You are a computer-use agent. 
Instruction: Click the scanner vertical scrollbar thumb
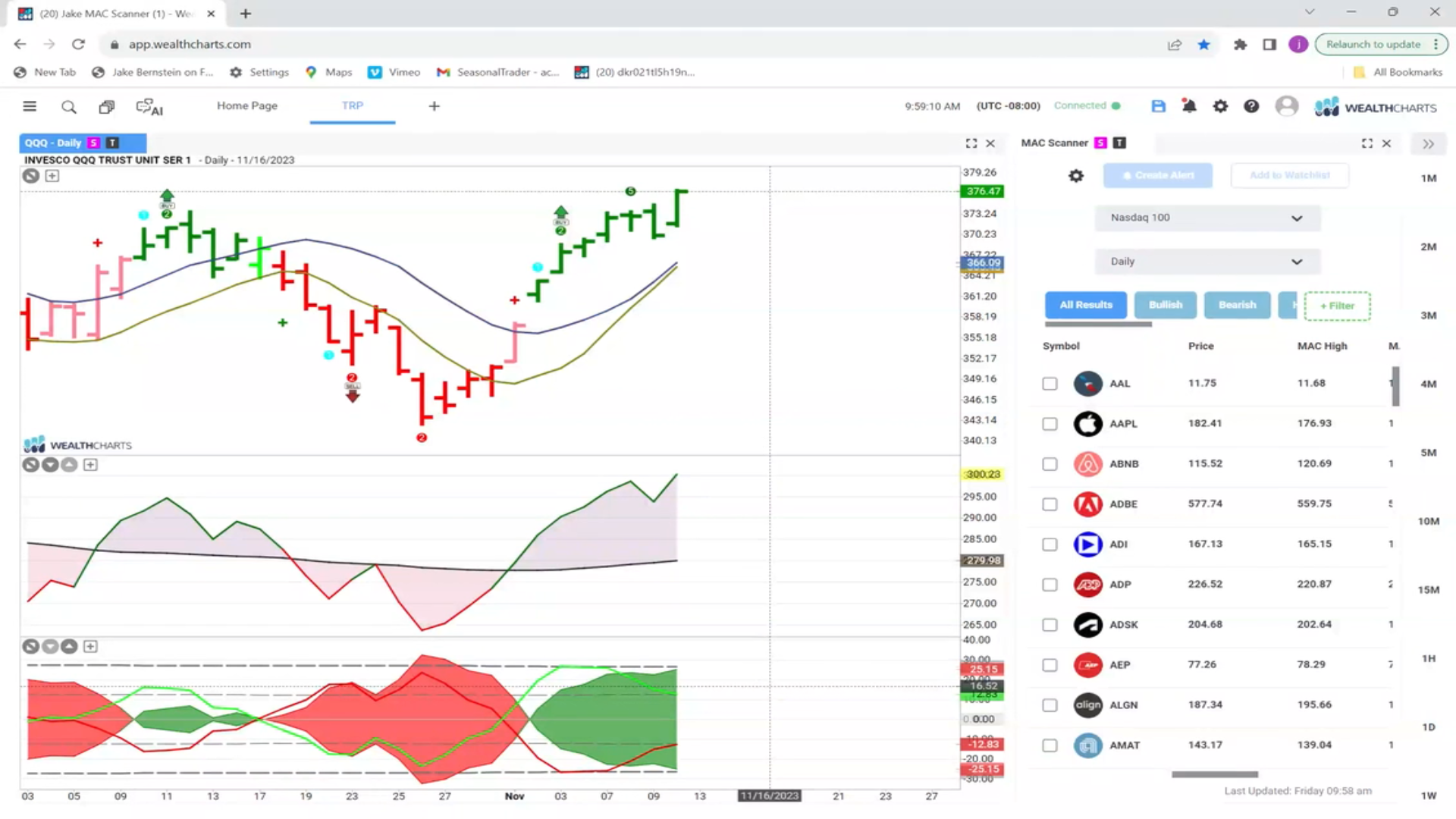coord(1395,386)
